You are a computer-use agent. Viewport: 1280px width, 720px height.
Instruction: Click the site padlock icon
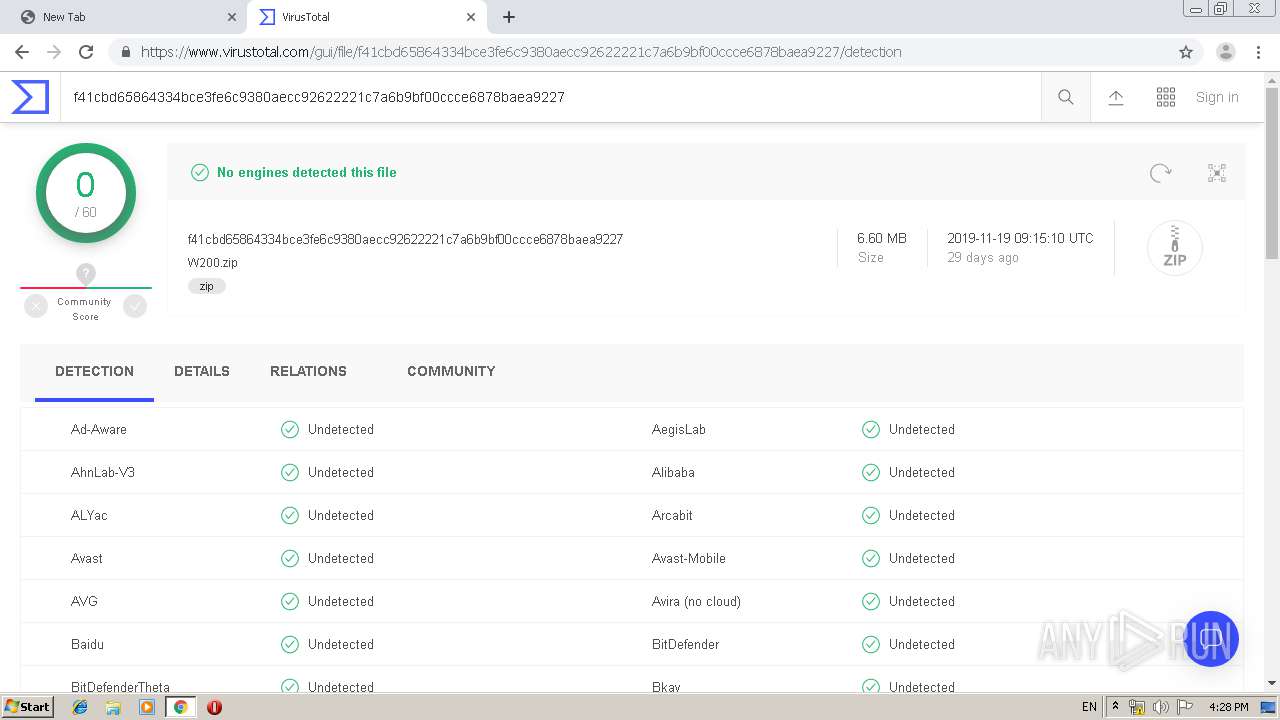(125, 52)
